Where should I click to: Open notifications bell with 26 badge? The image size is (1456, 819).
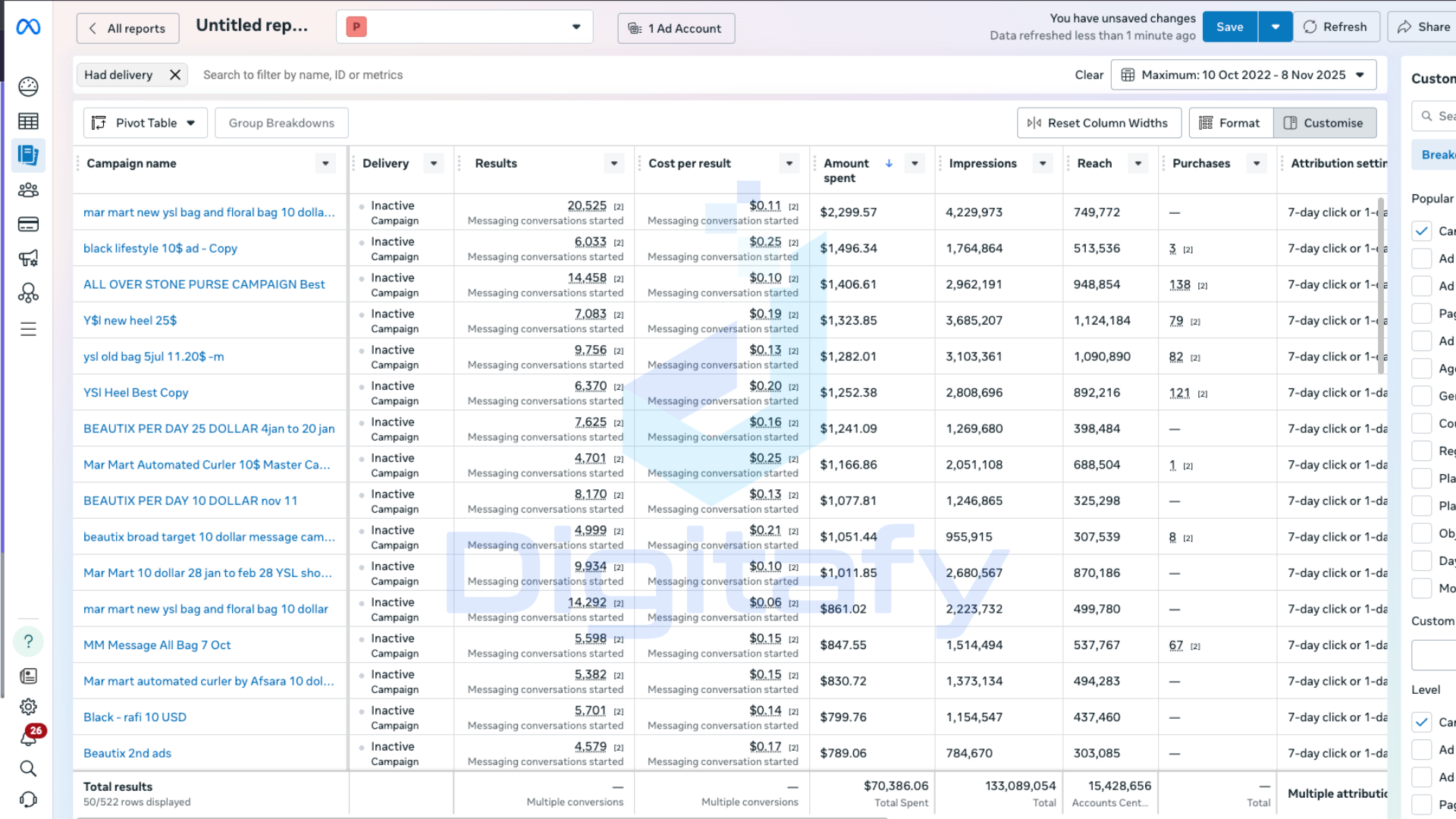[30, 736]
